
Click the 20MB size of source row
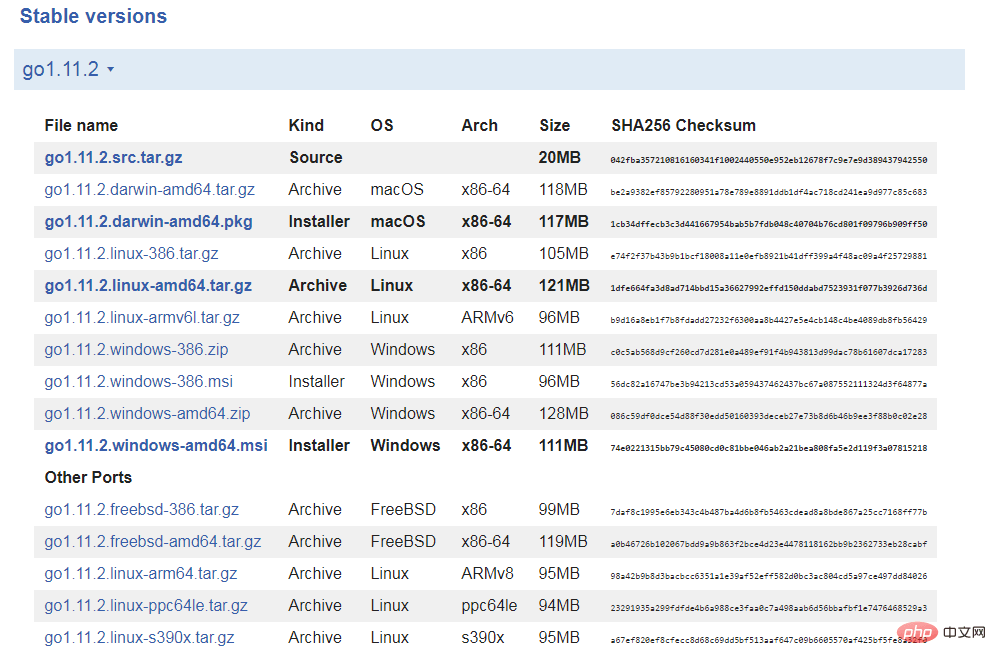pyautogui.click(x=560, y=158)
